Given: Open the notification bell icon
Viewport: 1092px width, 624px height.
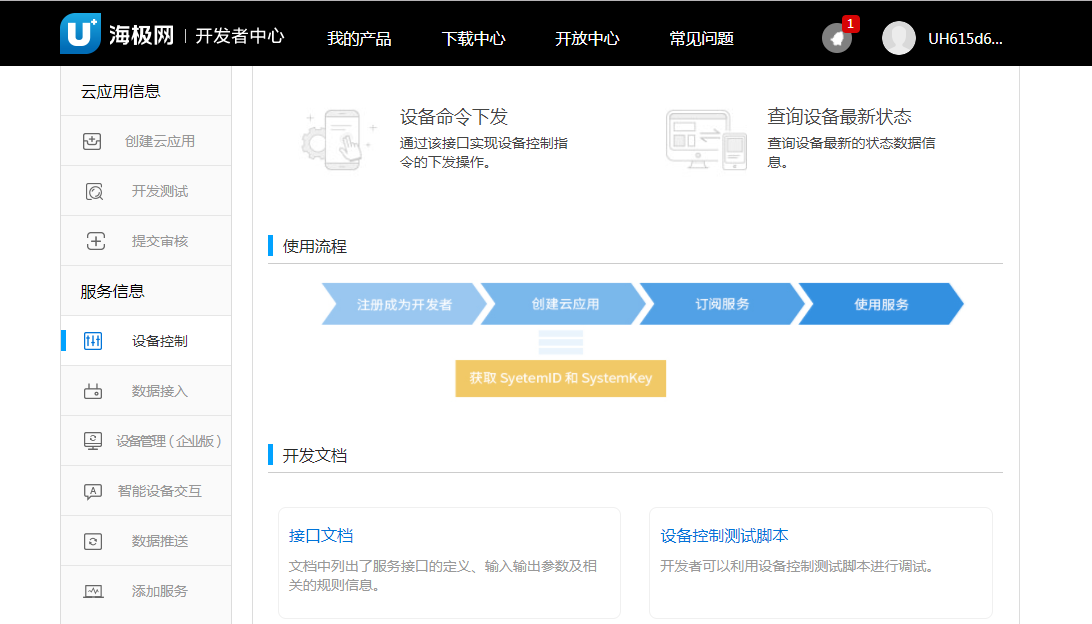Looking at the screenshot, I should click(x=837, y=38).
